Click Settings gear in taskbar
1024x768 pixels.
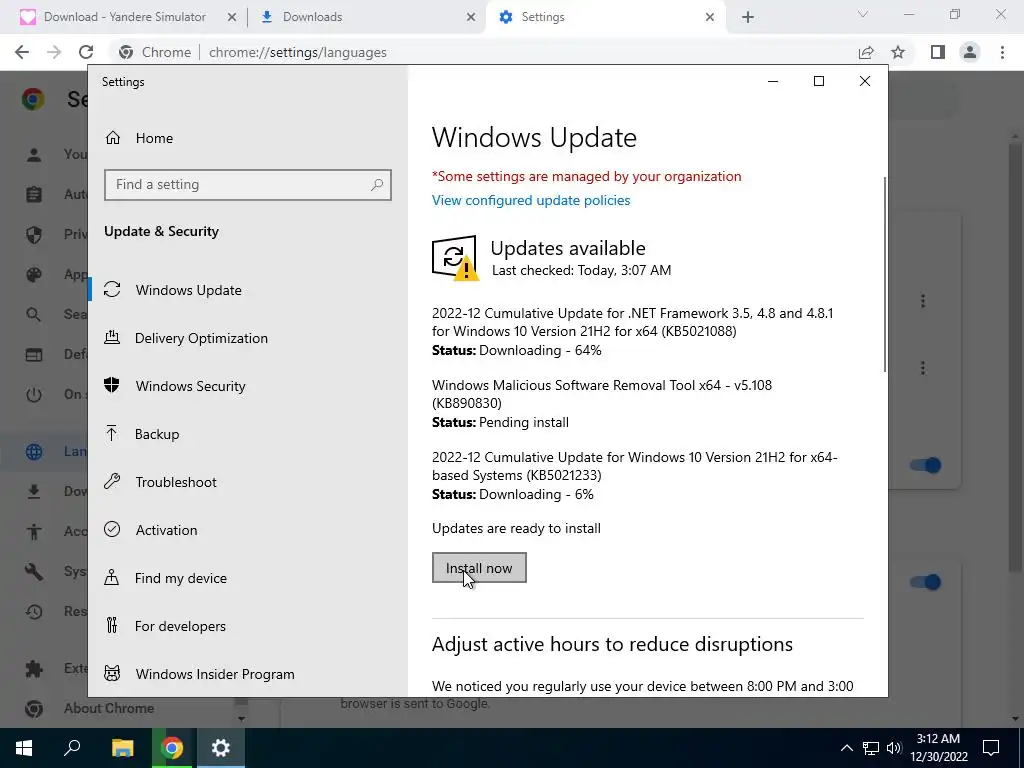pos(221,748)
